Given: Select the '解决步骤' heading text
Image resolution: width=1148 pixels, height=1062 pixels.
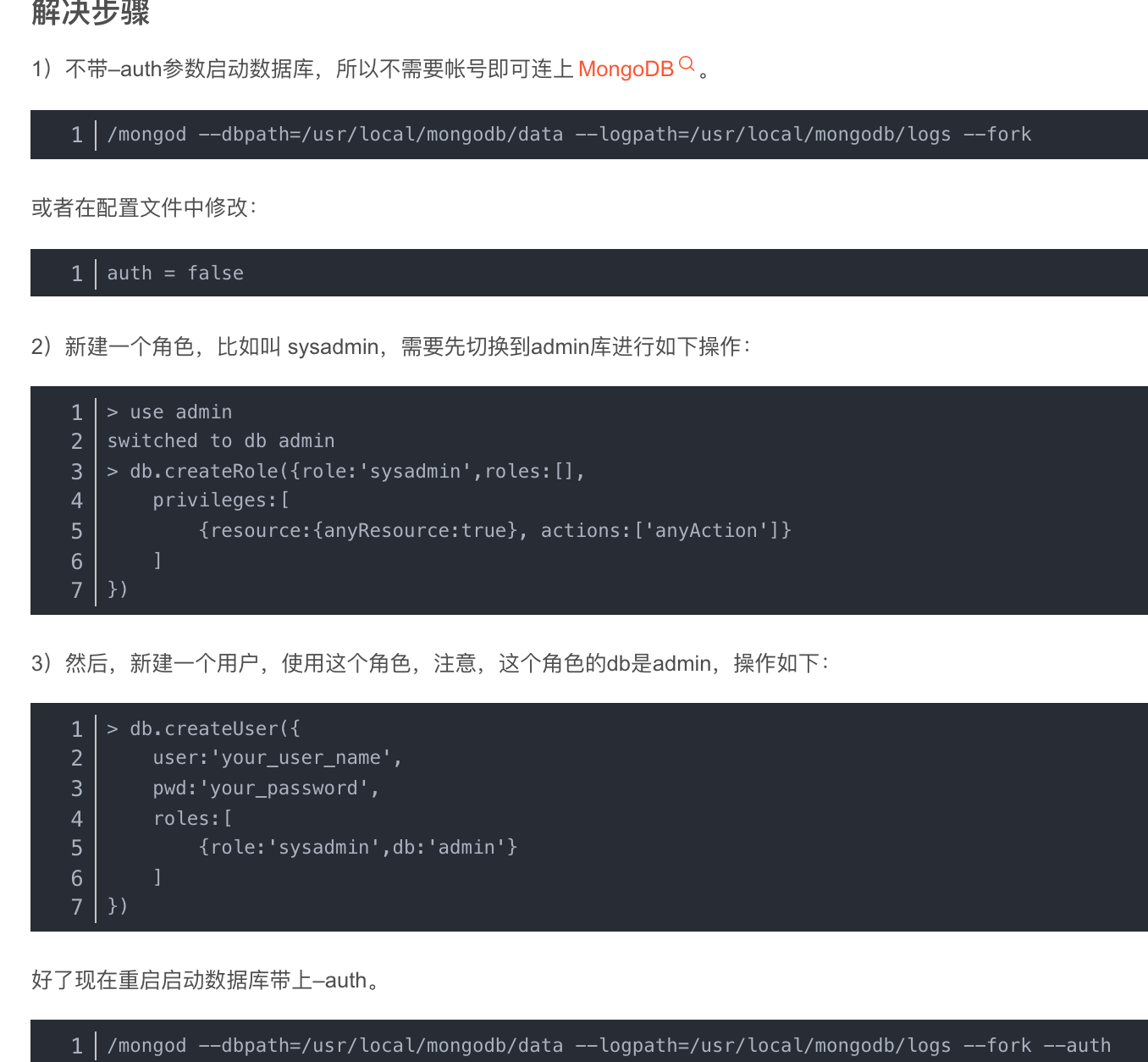Looking at the screenshot, I should (x=91, y=12).
